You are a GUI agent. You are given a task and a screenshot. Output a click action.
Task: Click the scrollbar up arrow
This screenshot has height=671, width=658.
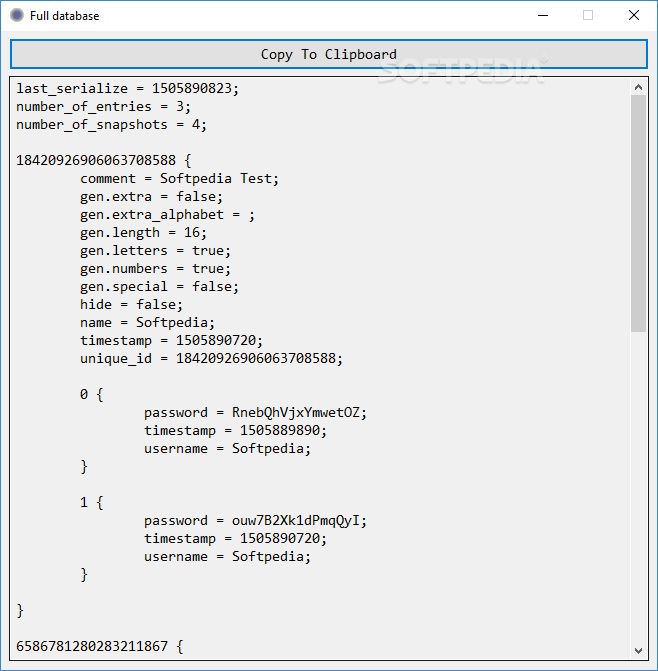638,87
